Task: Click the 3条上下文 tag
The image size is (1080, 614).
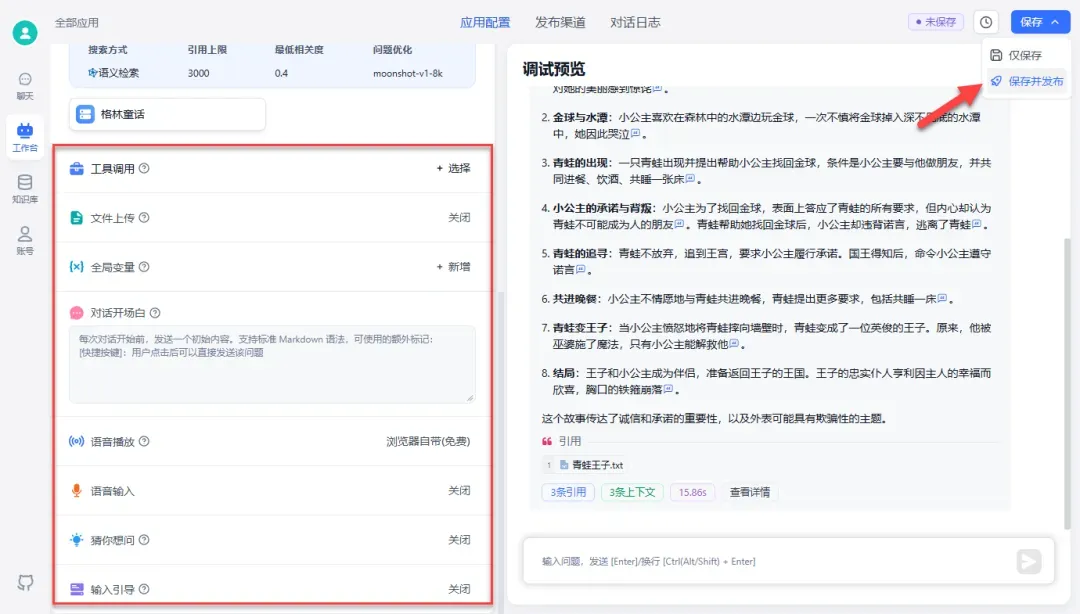Action: click(x=632, y=492)
